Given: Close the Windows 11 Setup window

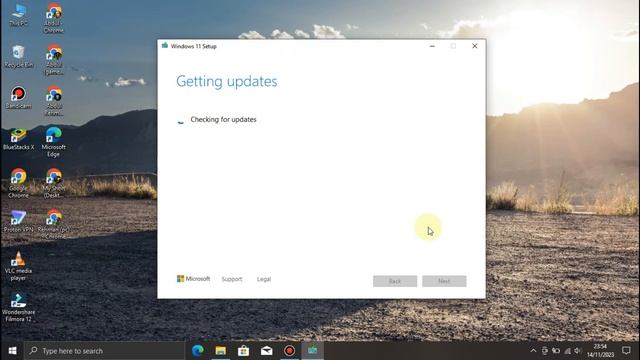Looking at the screenshot, I should pos(475,46).
